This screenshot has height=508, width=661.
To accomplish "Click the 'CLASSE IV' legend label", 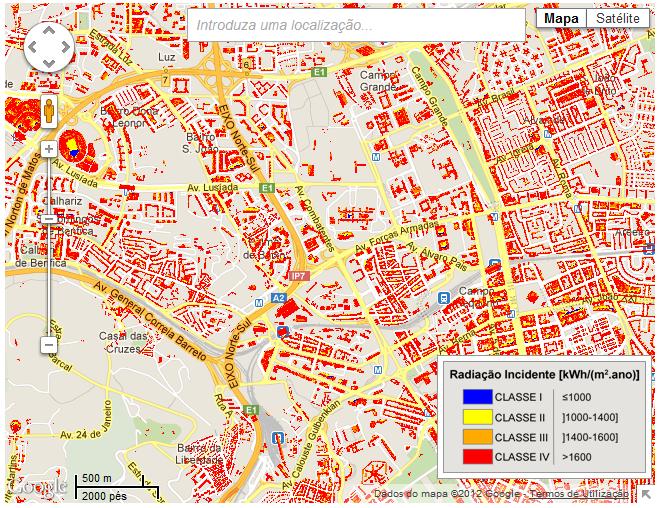I will 522,457.
